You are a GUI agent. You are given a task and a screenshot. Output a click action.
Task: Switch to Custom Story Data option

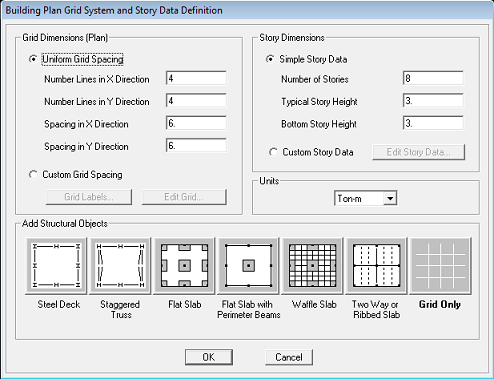coord(273,152)
